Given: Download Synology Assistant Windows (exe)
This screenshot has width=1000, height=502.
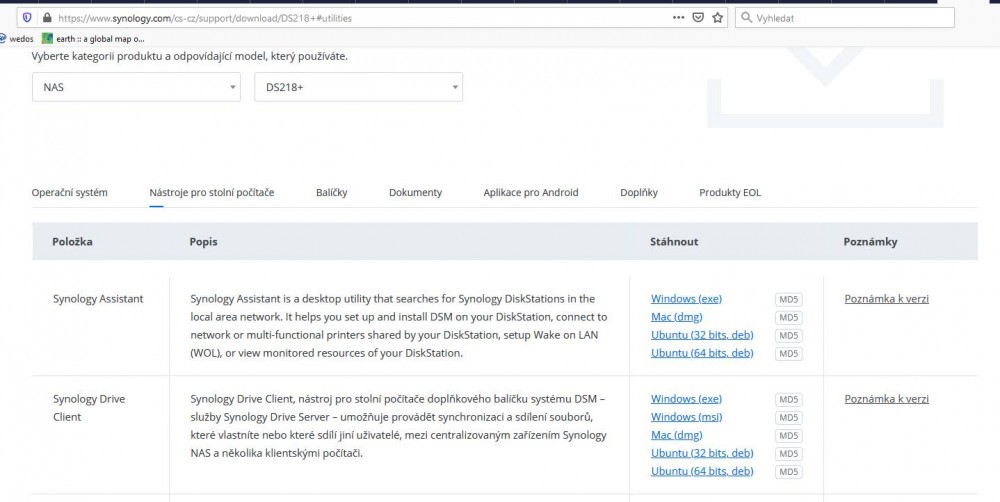Looking at the screenshot, I should 686,299.
